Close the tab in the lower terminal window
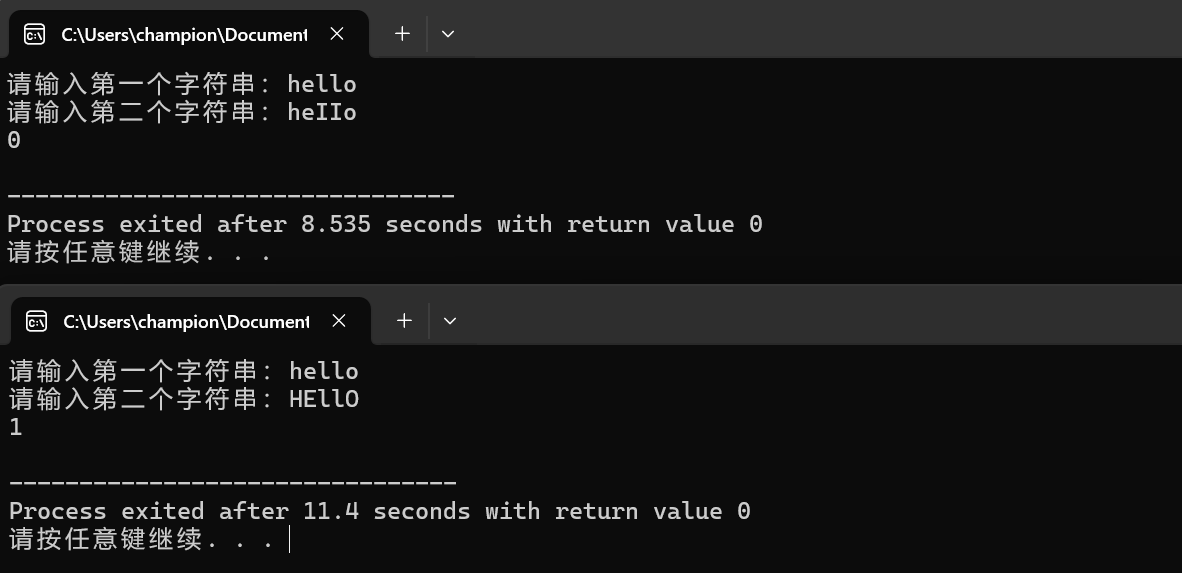Image resolution: width=1182 pixels, height=573 pixels. [x=339, y=321]
